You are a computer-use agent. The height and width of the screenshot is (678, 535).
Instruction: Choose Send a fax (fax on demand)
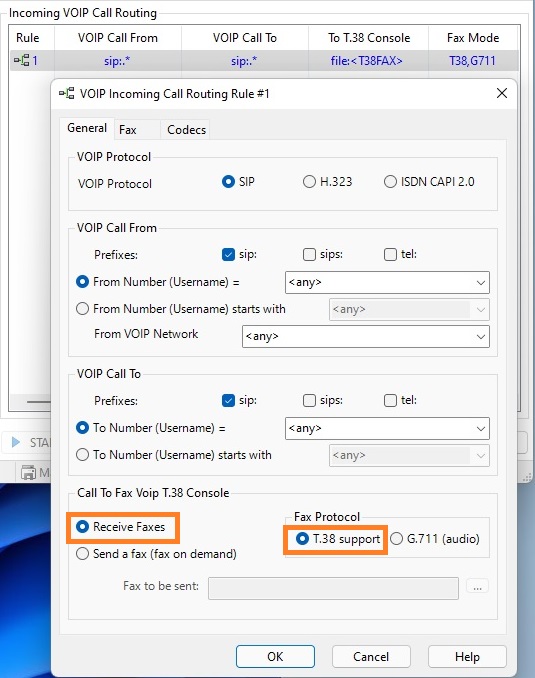click(82, 554)
